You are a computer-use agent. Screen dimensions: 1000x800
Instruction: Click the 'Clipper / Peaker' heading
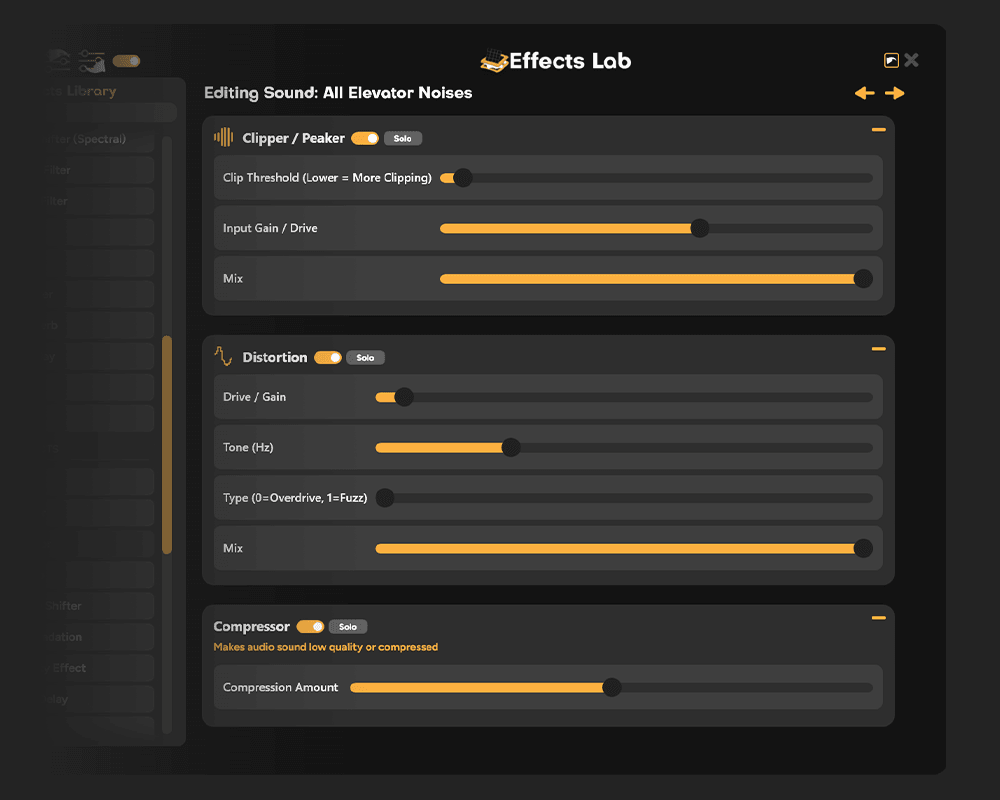click(293, 138)
